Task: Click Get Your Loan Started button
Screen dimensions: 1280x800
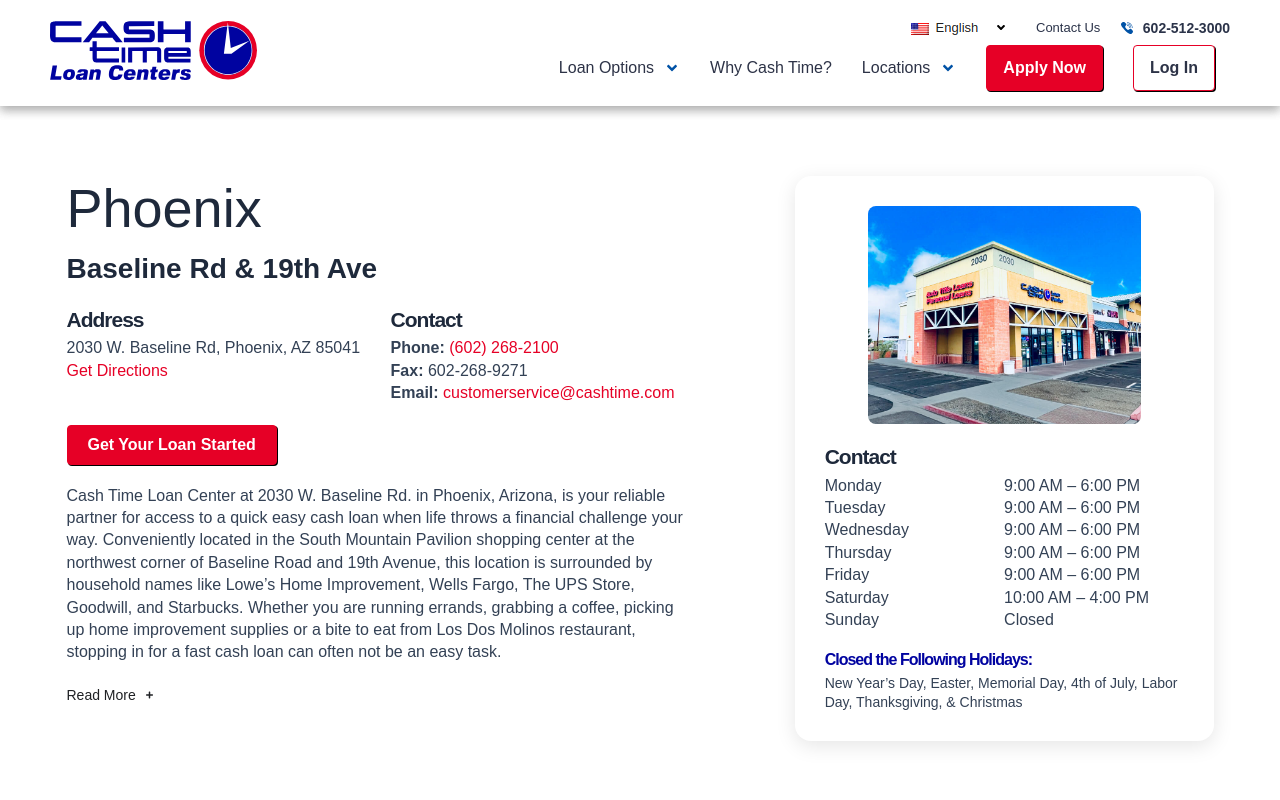Action: 172,445
